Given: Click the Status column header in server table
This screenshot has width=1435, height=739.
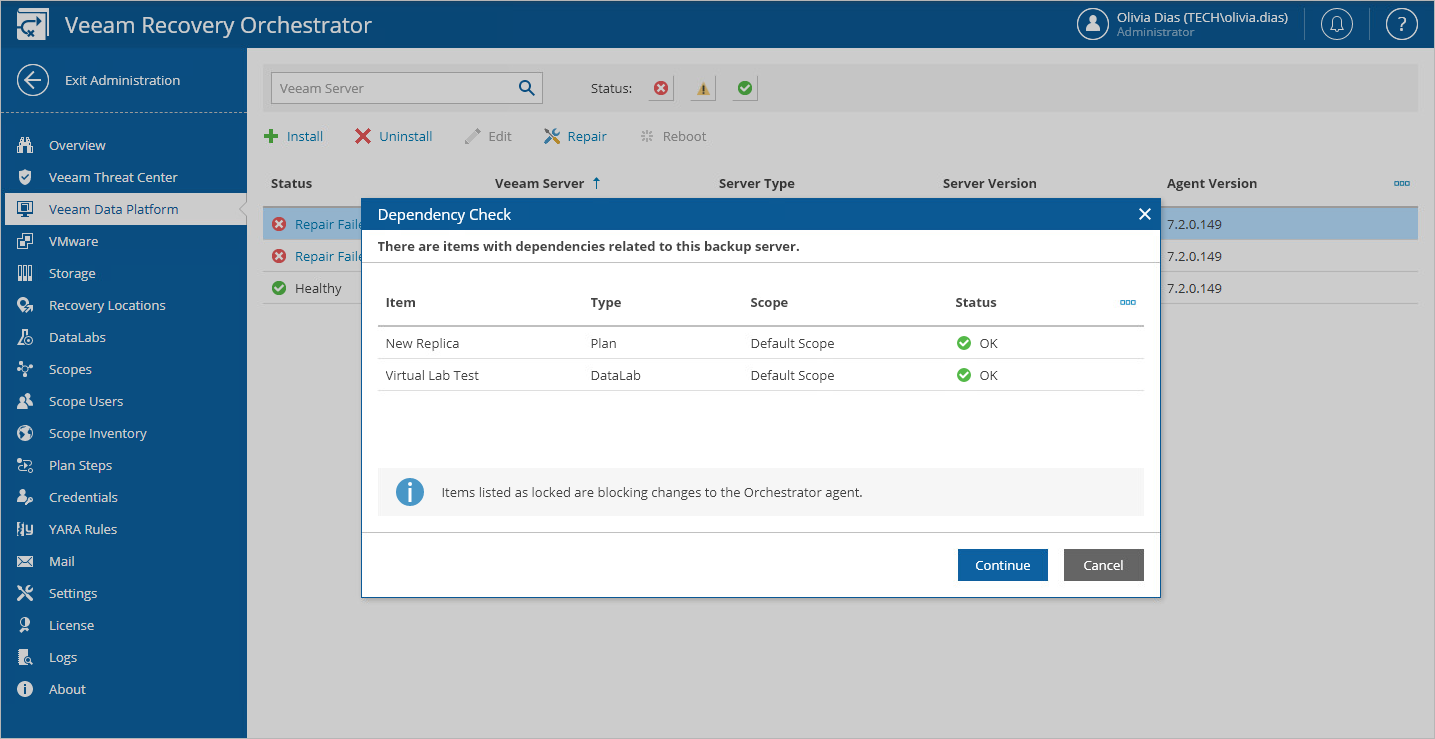Looking at the screenshot, I should coord(291,183).
